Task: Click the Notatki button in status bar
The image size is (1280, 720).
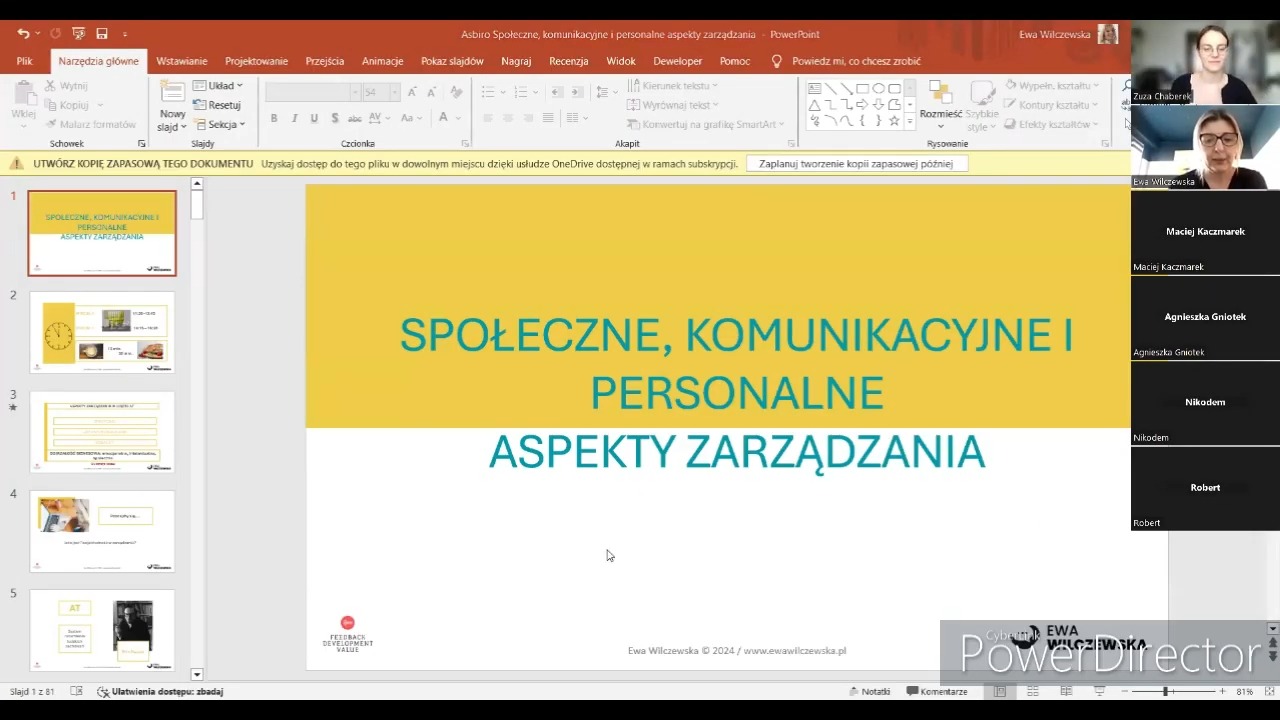Action: [870, 691]
